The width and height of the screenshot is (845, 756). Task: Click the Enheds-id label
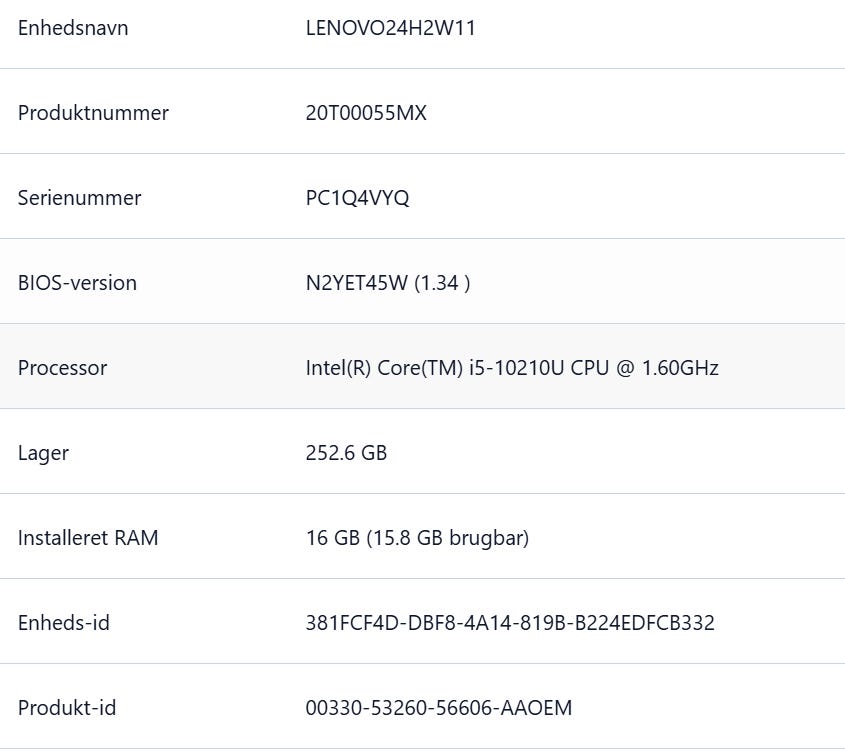pyautogui.click(x=64, y=623)
